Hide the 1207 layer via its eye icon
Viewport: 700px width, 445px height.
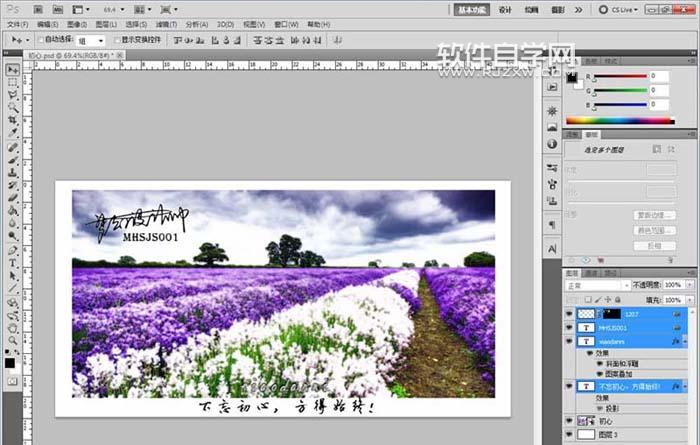click(x=569, y=314)
